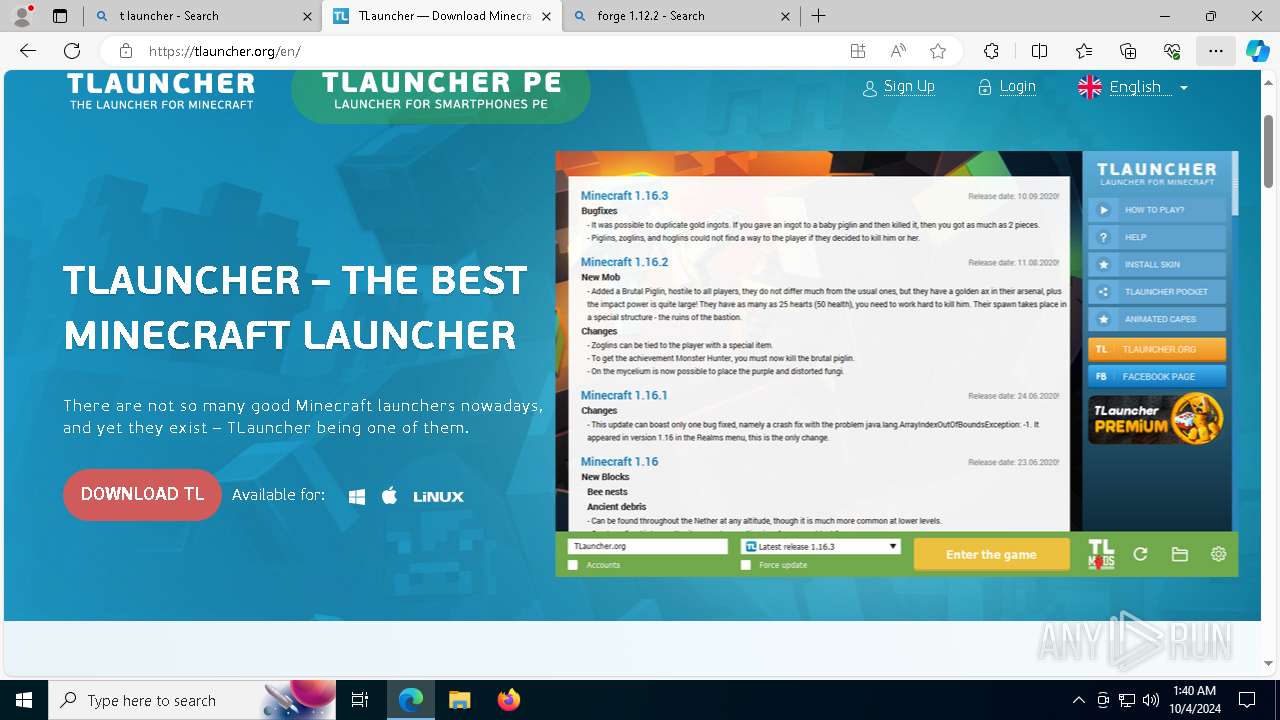Open File Explorer from the taskbar
The height and width of the screenshot is (720, 1280).
coord(460,700)
